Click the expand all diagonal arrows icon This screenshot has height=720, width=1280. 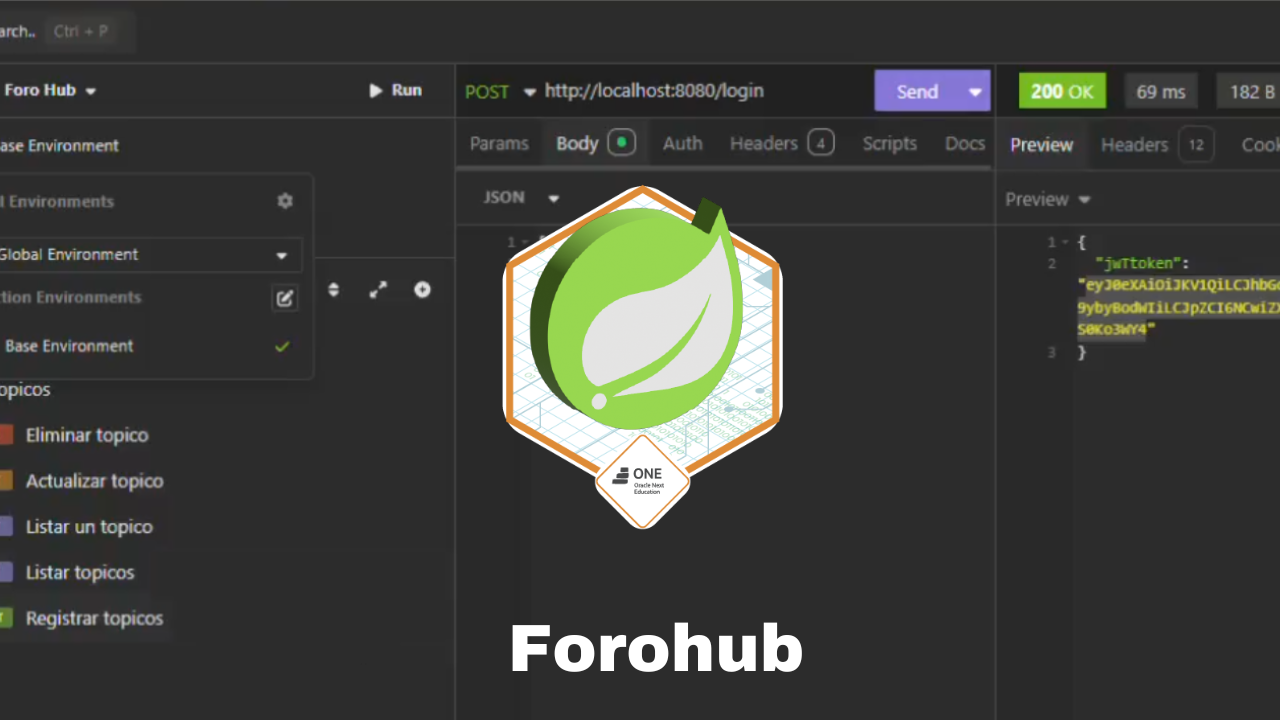[x=378, y=290]
